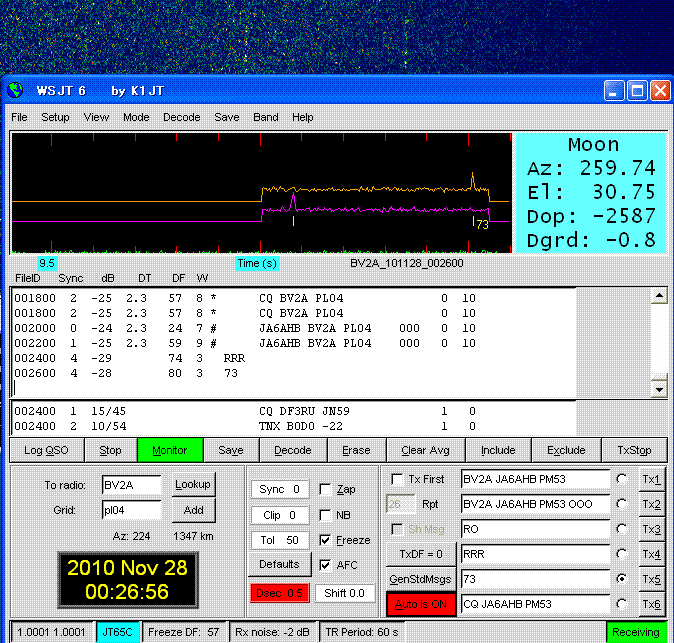
Task: Open the Setup menu
Action: point(55,117)
